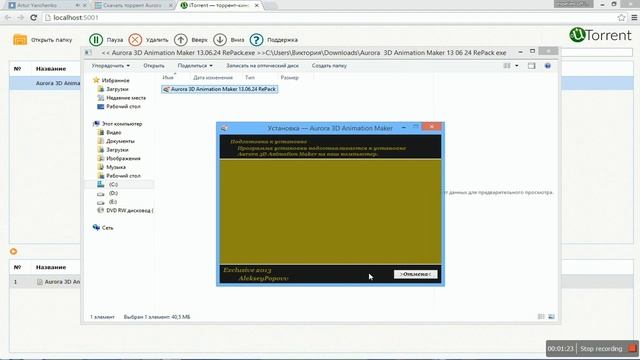Screen dimensions: 640x360
Task: Open the Упорядочить dropdown menu
Action: tap(111, 66)
